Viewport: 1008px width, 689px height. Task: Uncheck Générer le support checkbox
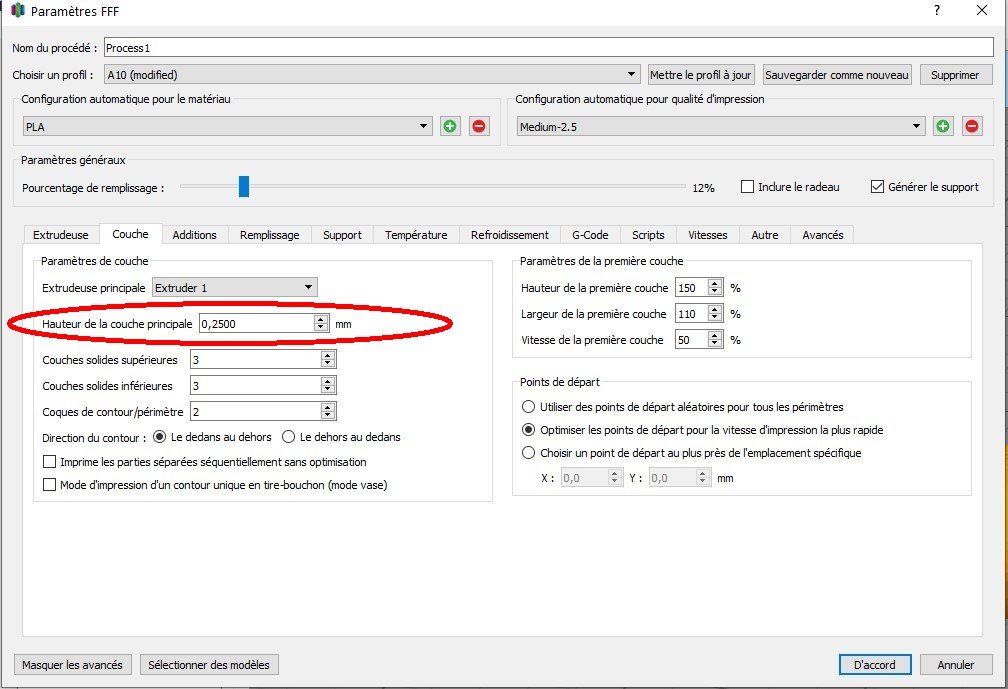click(877, 187)
